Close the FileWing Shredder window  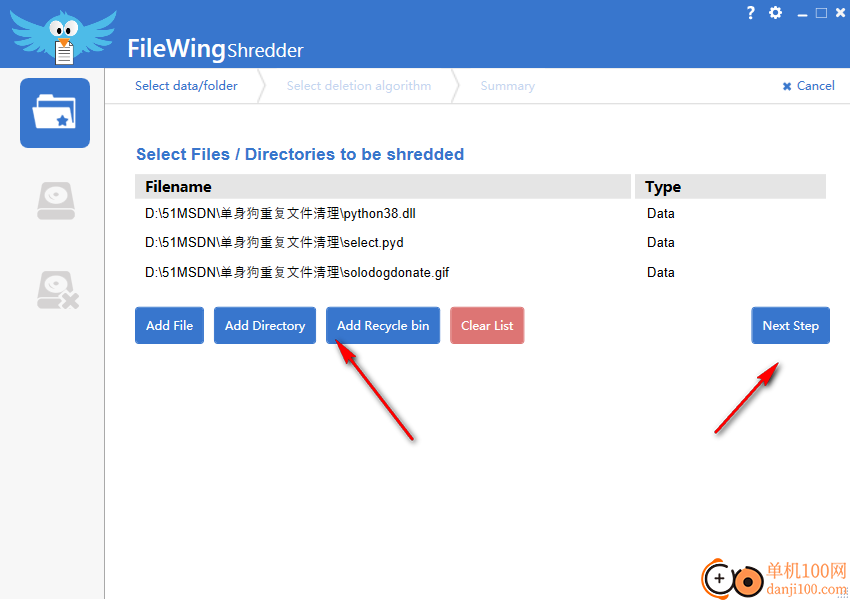pos(840,12)
